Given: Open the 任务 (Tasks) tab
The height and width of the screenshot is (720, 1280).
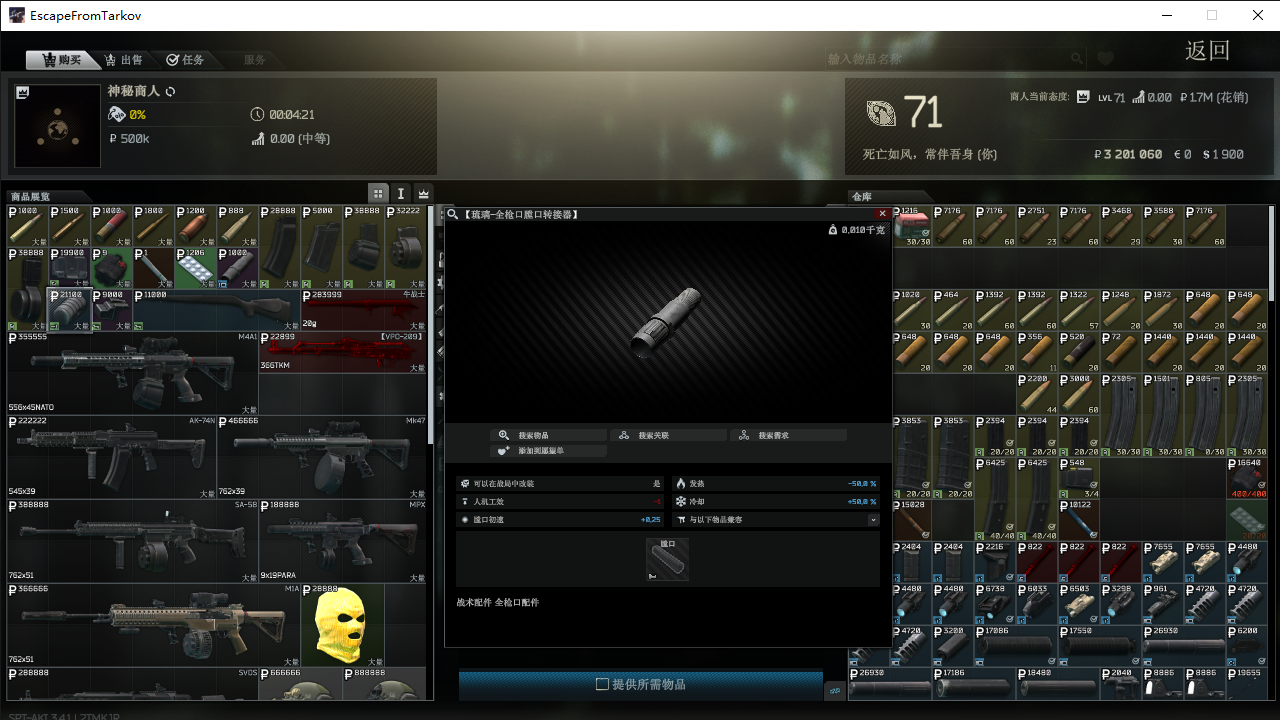Looking at the screenshot, I should tap(185, 60).
